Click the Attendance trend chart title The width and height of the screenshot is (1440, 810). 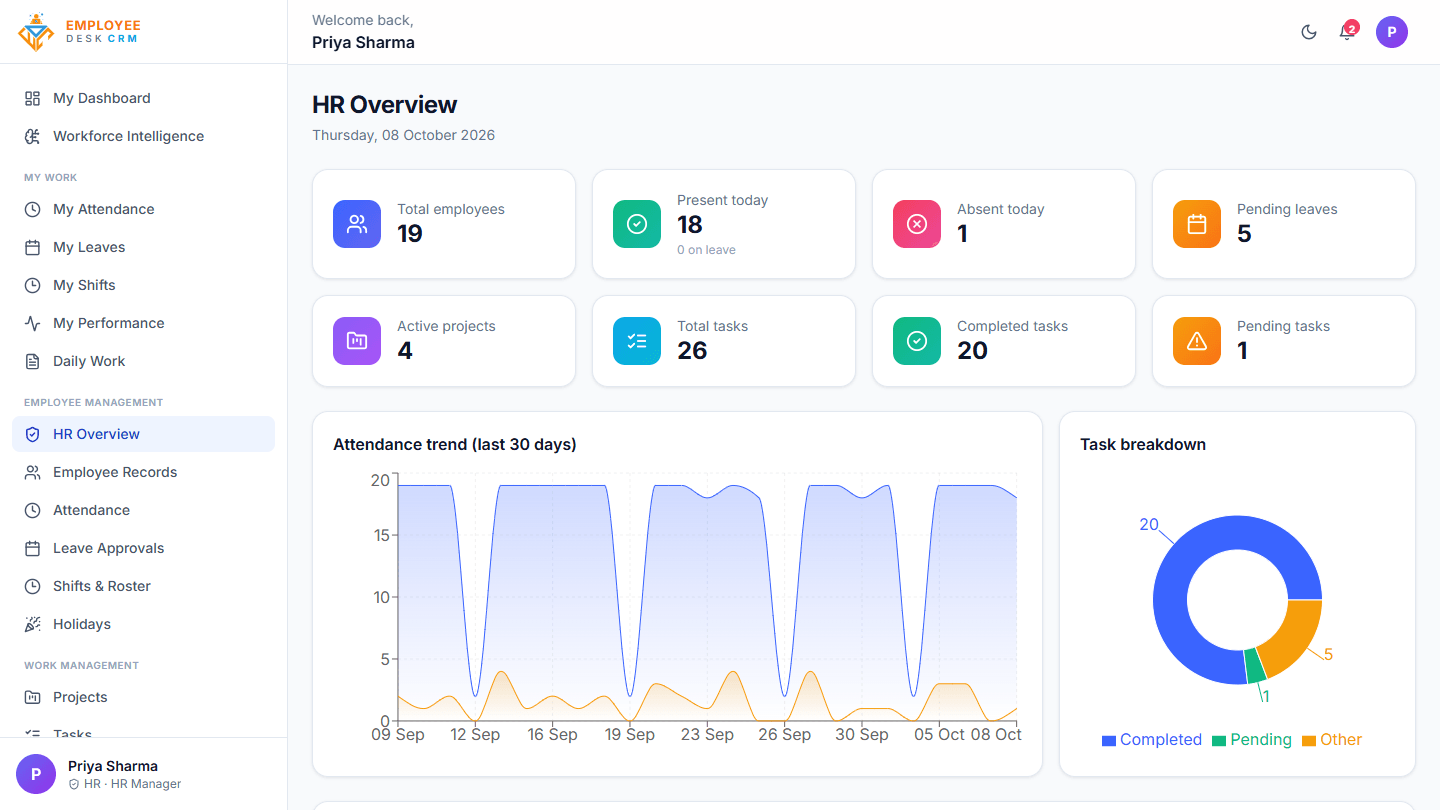coord(455,444)
